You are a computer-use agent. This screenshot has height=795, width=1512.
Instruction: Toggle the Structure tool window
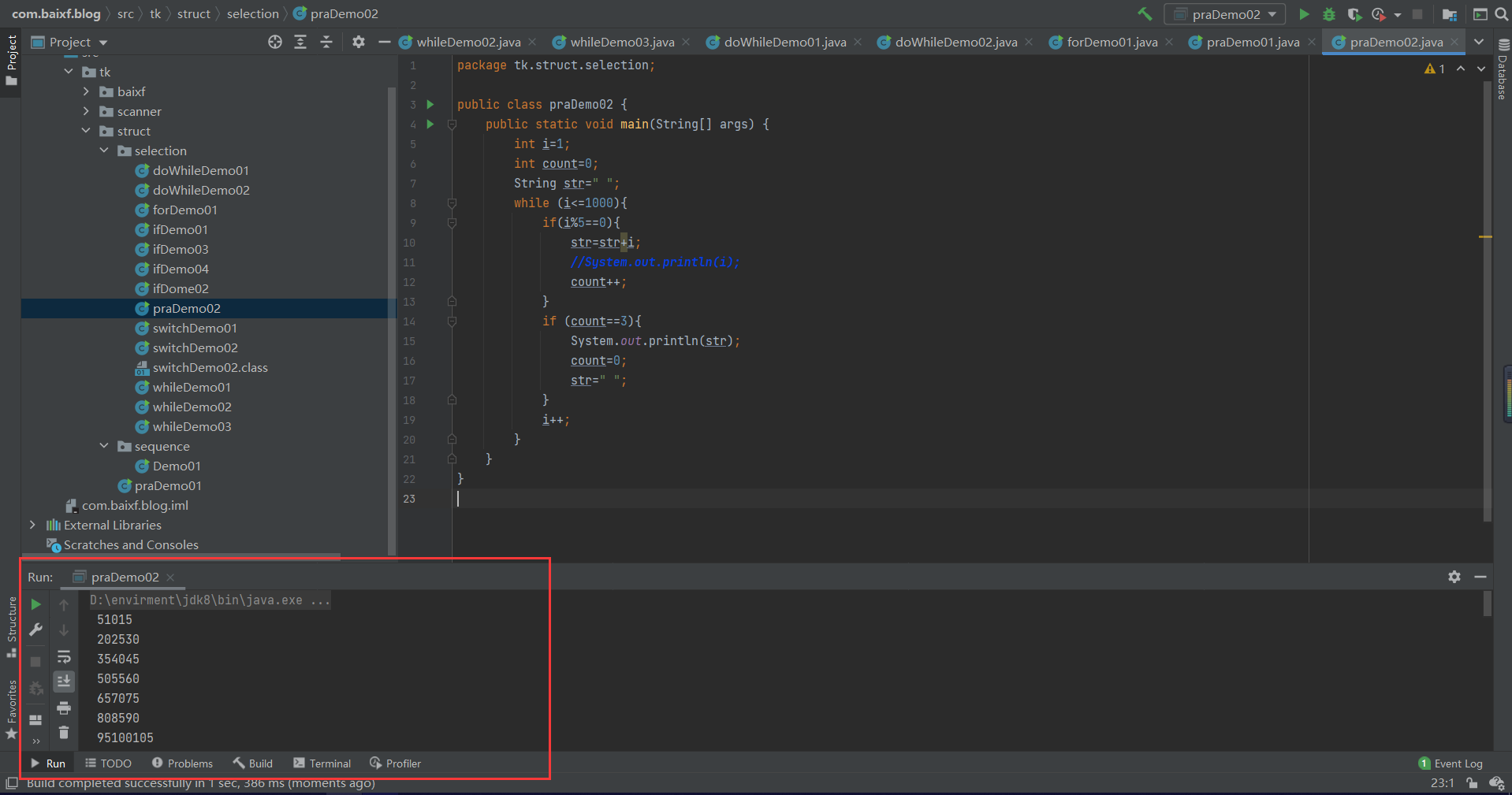coord(12,626)
